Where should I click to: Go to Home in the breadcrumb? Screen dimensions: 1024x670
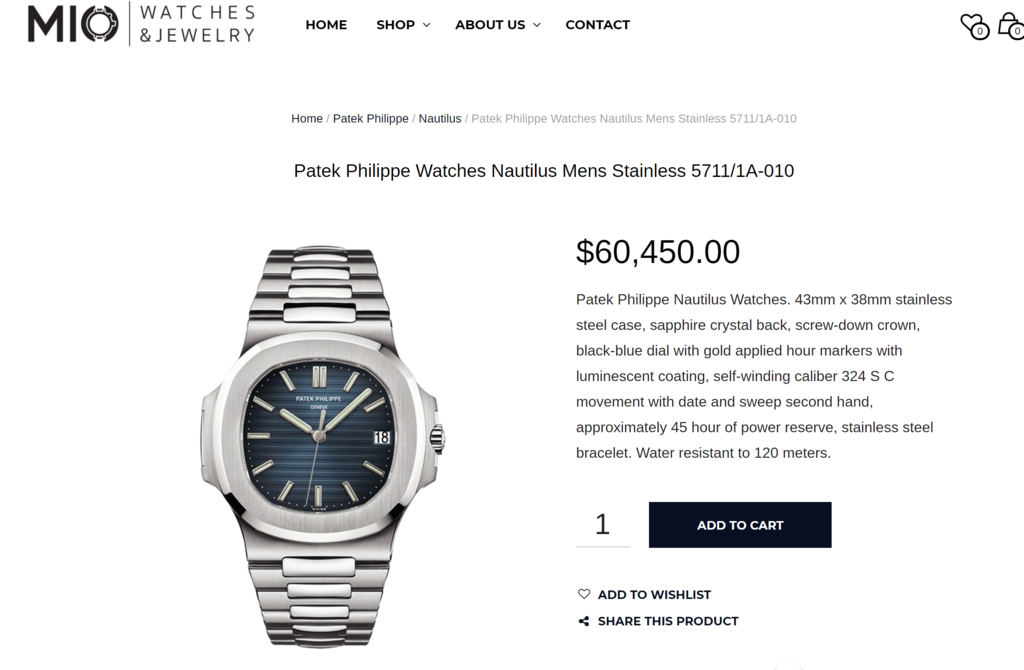pos(307,119)
